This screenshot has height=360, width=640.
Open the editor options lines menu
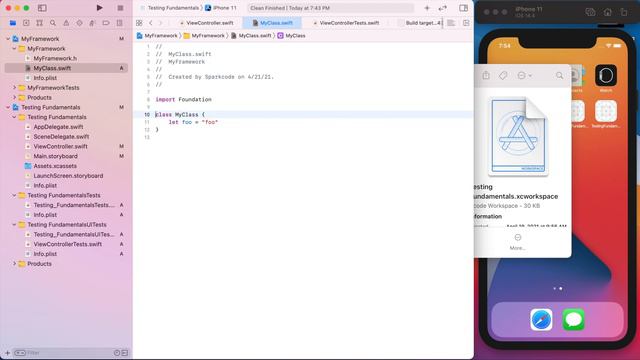(451, 23)
